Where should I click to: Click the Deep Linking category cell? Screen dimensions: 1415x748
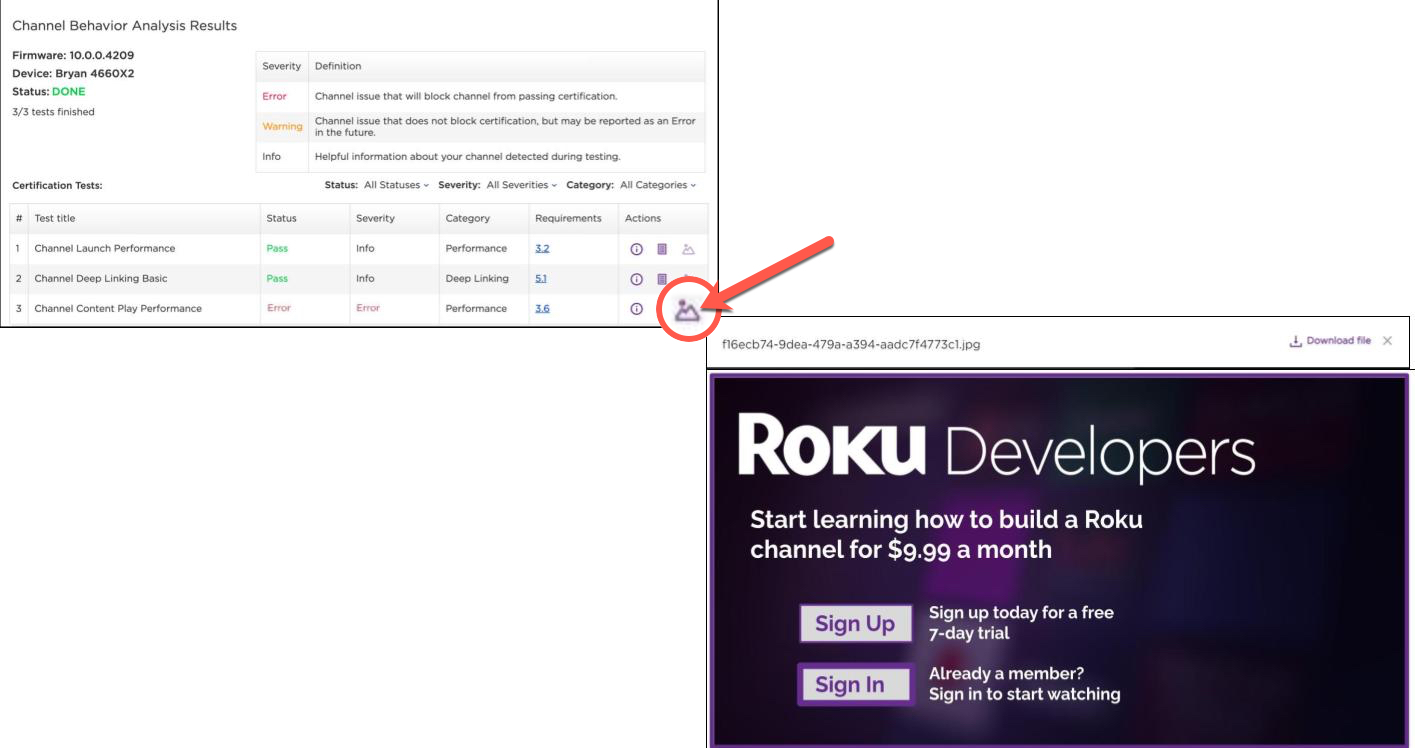pos(477,278)
